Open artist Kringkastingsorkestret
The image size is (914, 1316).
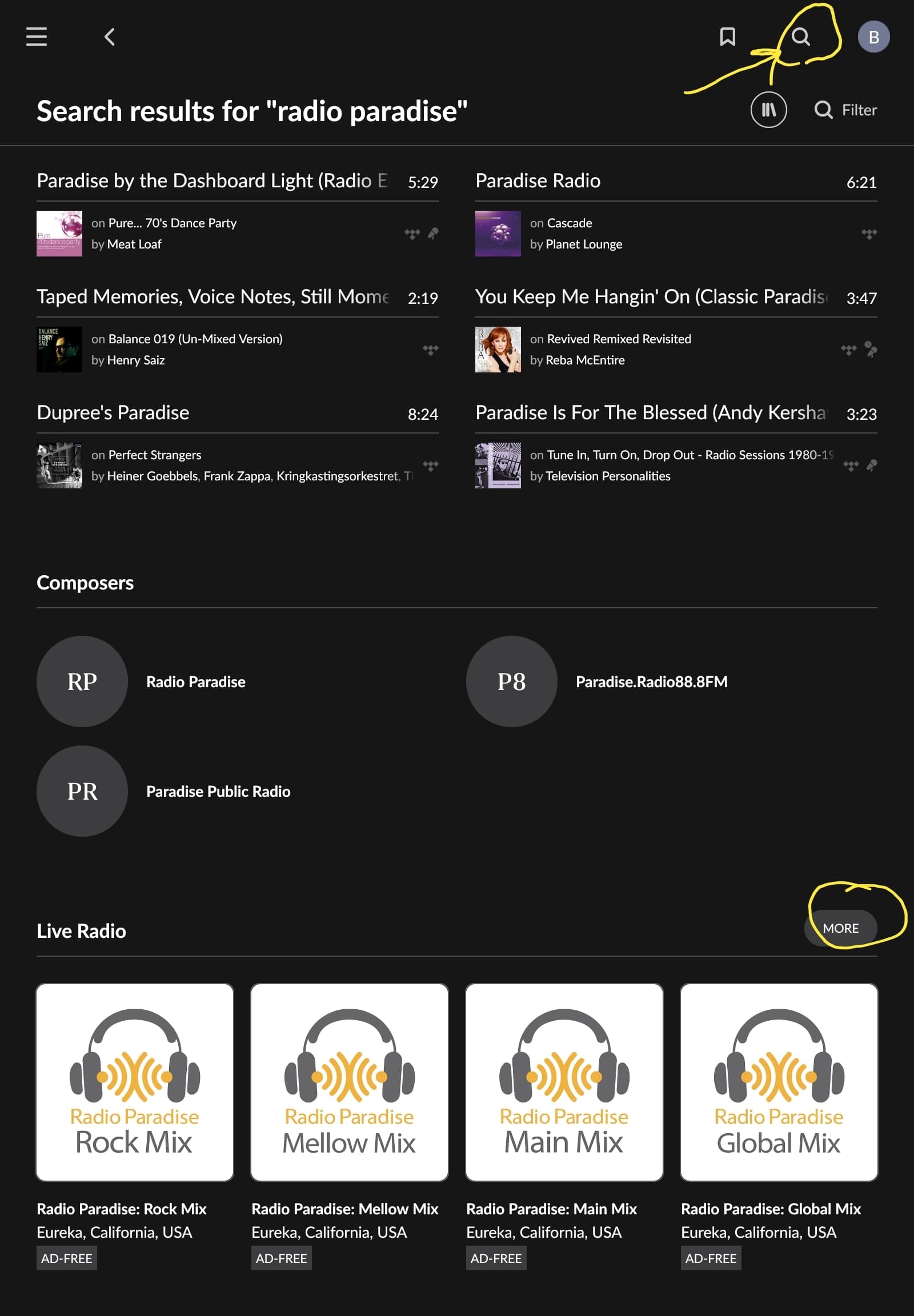[337, 476]
